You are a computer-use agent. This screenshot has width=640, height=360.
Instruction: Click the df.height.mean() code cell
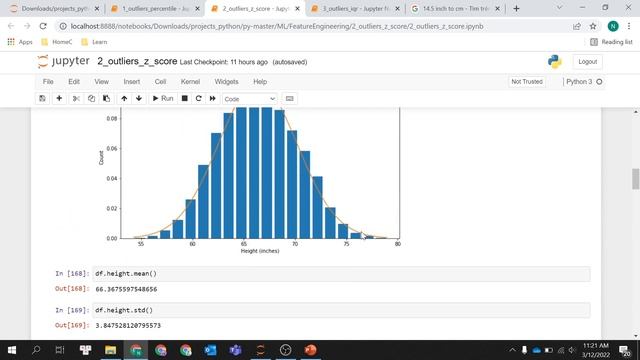coord(341,273)
